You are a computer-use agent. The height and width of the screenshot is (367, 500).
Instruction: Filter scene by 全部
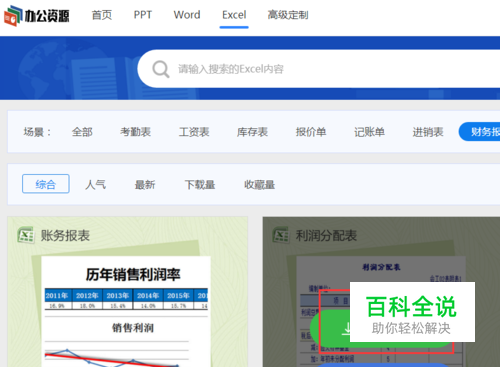tap(82, 132)
